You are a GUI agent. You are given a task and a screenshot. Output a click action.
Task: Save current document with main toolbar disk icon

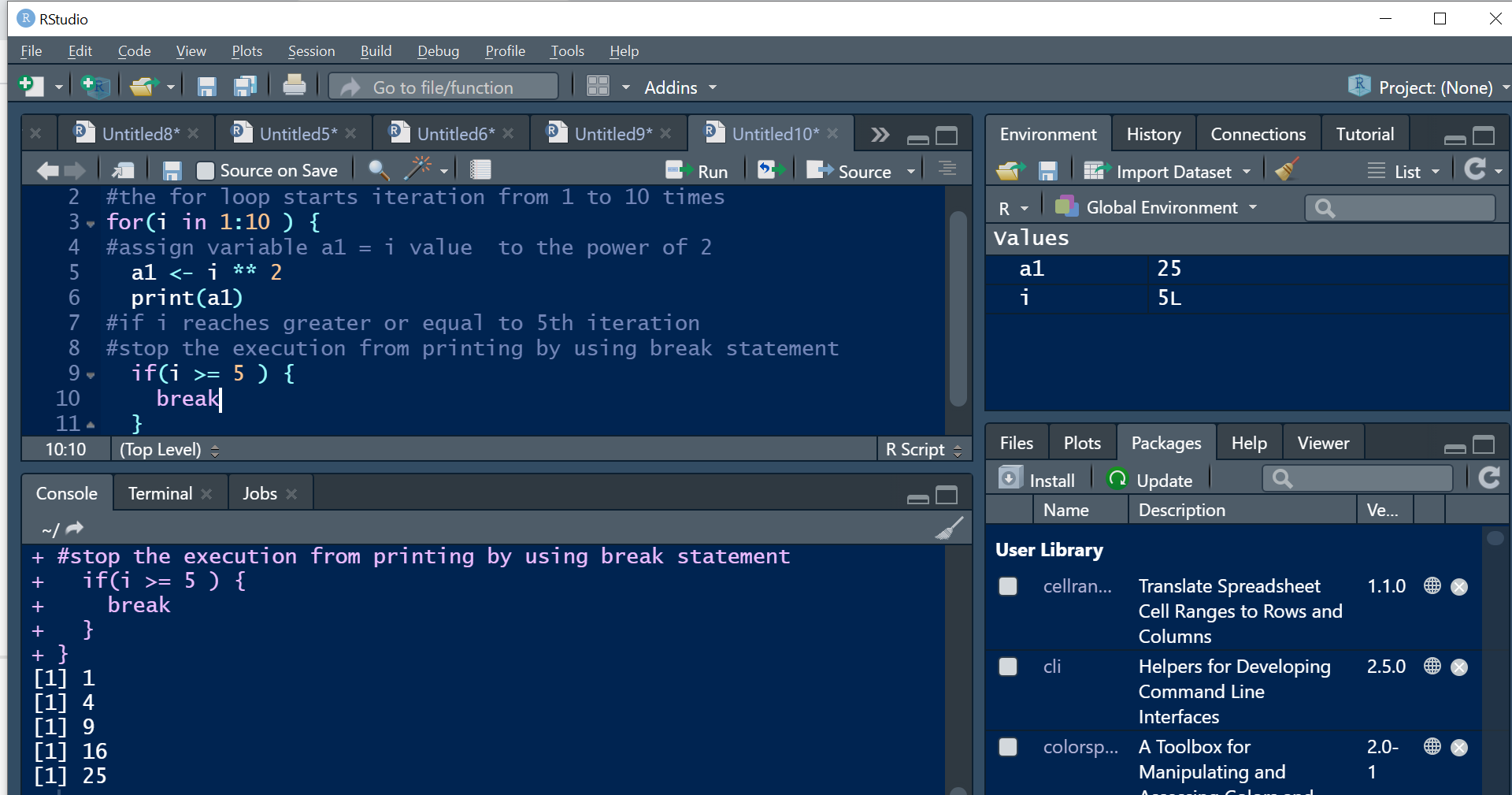click(x=206, y=87)
